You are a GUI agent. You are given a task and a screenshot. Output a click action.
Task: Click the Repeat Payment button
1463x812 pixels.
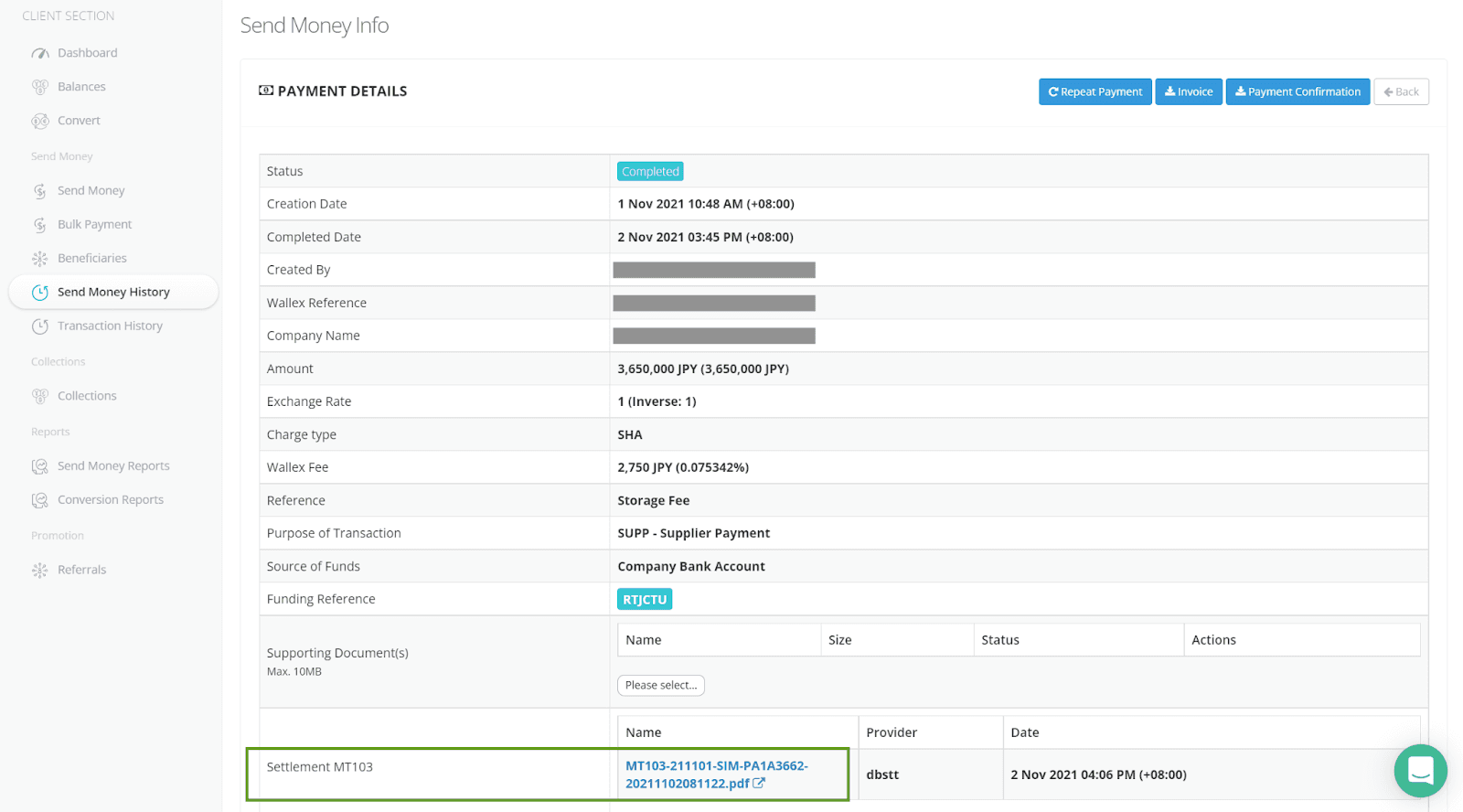(x=1095, y=91)
